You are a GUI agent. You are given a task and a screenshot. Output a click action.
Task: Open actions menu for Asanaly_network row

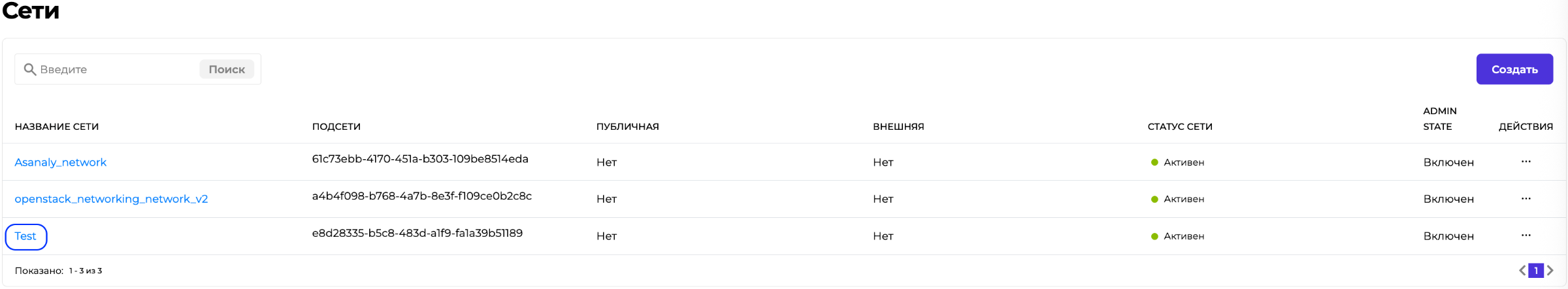pos(1526,162)
